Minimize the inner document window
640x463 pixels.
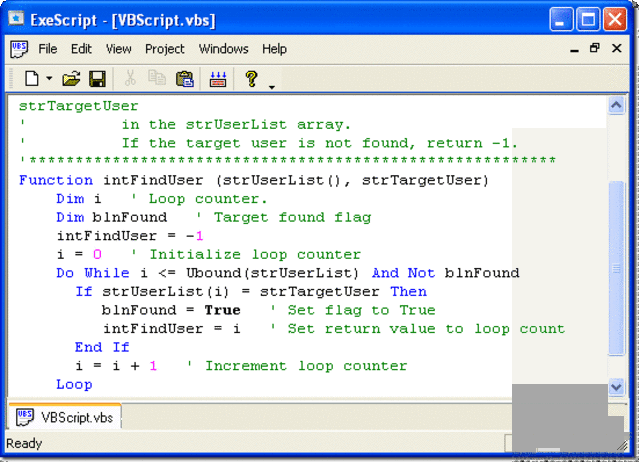coord(574,50)
